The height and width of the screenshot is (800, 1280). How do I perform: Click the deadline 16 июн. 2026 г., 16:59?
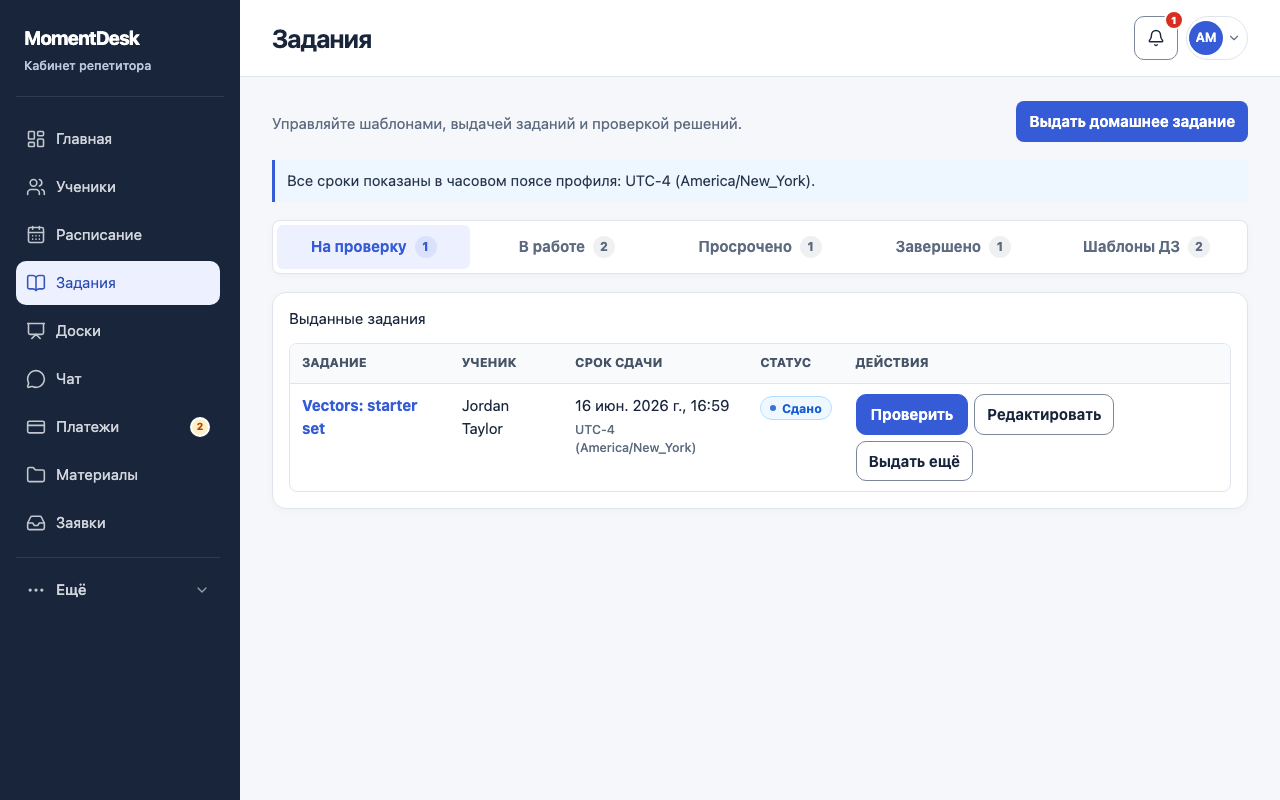(x=652, y=406)
